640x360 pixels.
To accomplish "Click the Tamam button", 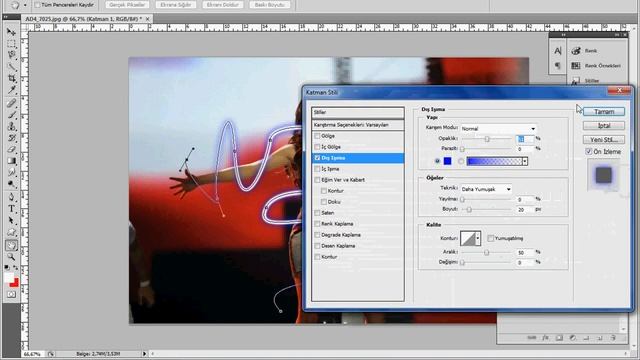I will point(604,111).
